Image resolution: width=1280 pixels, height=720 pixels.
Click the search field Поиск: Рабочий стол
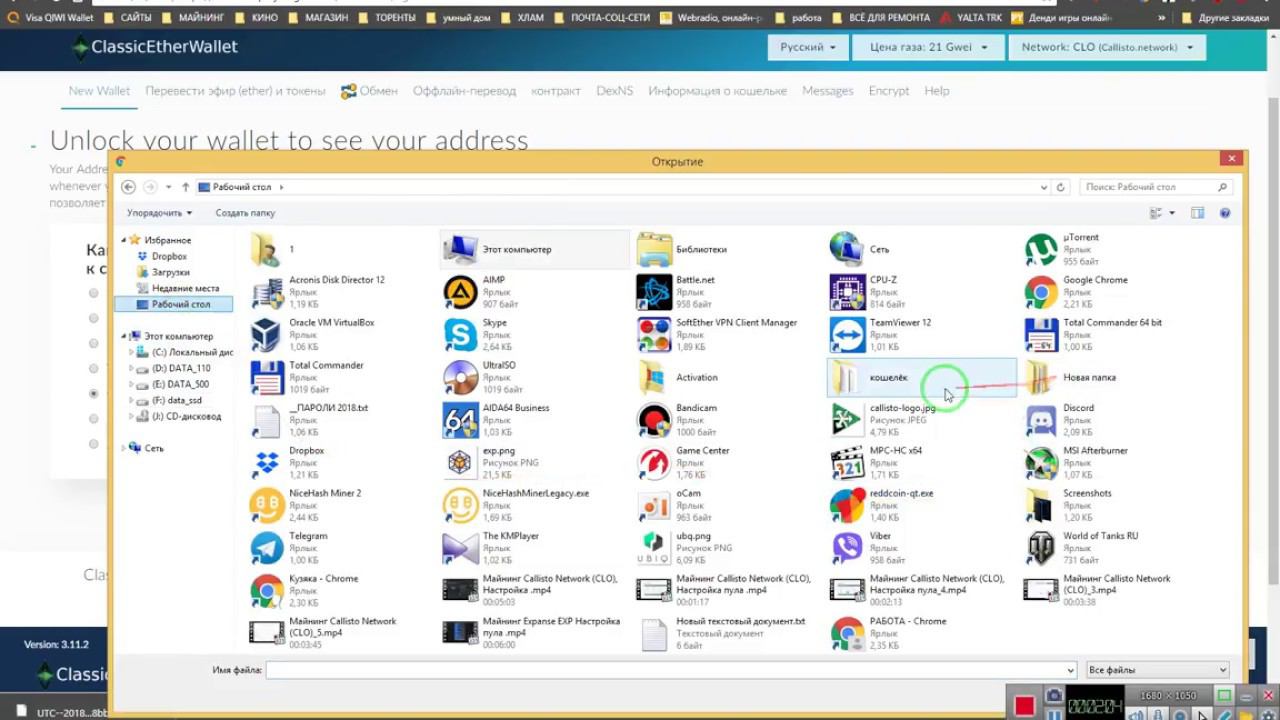(1155, 187)
